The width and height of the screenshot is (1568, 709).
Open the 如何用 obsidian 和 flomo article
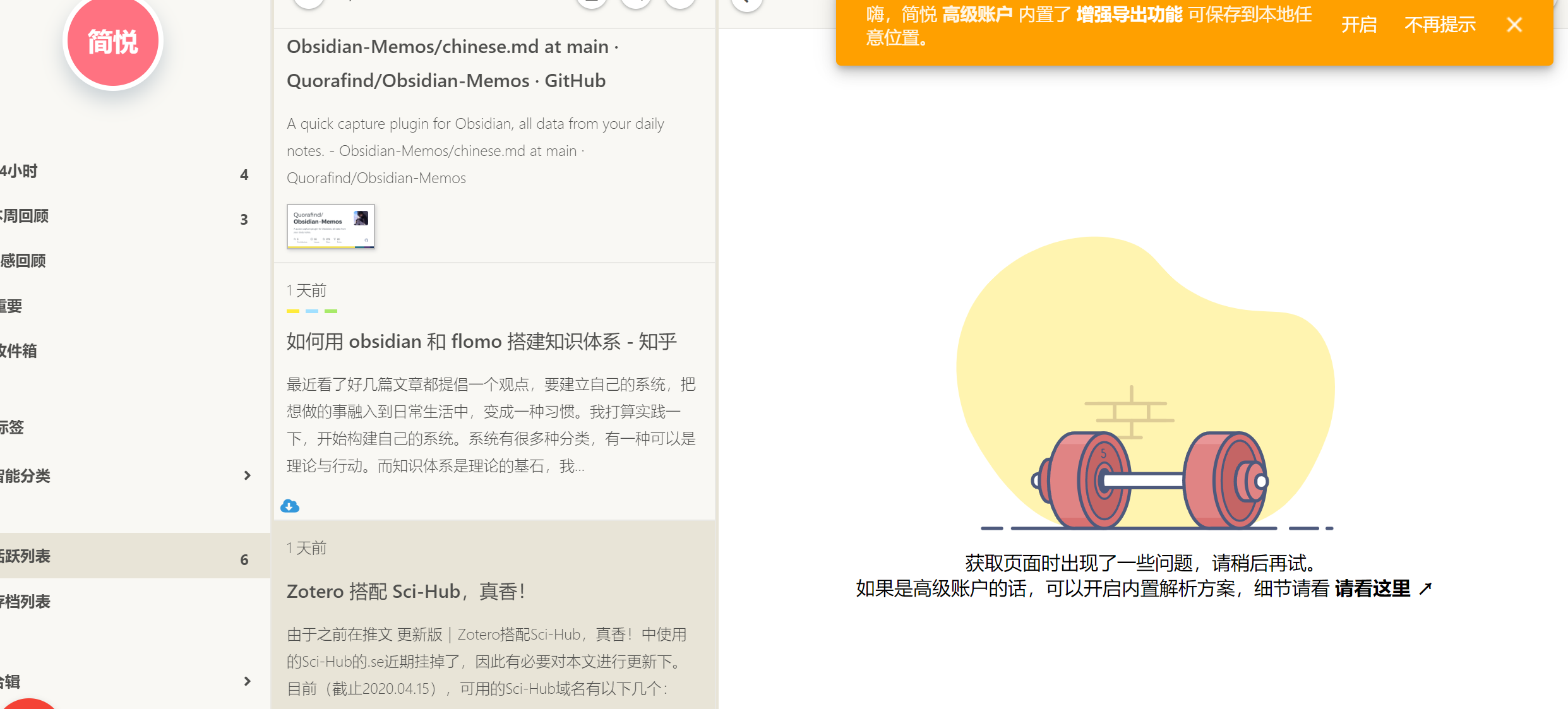(x=481, y=342)
